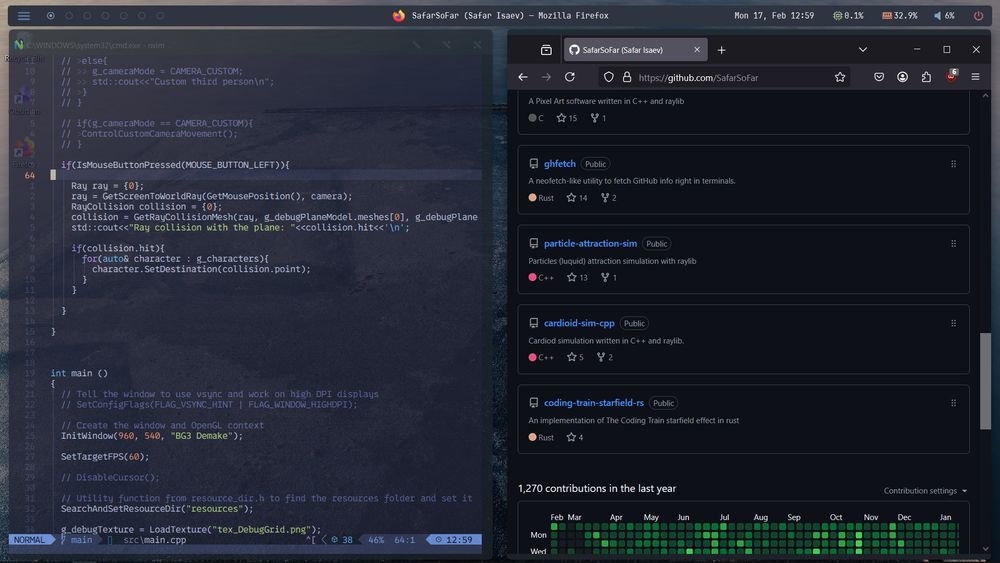Switch to the third workspace indicator
This screenshot has width=1000, height=563.
point(87,15)
